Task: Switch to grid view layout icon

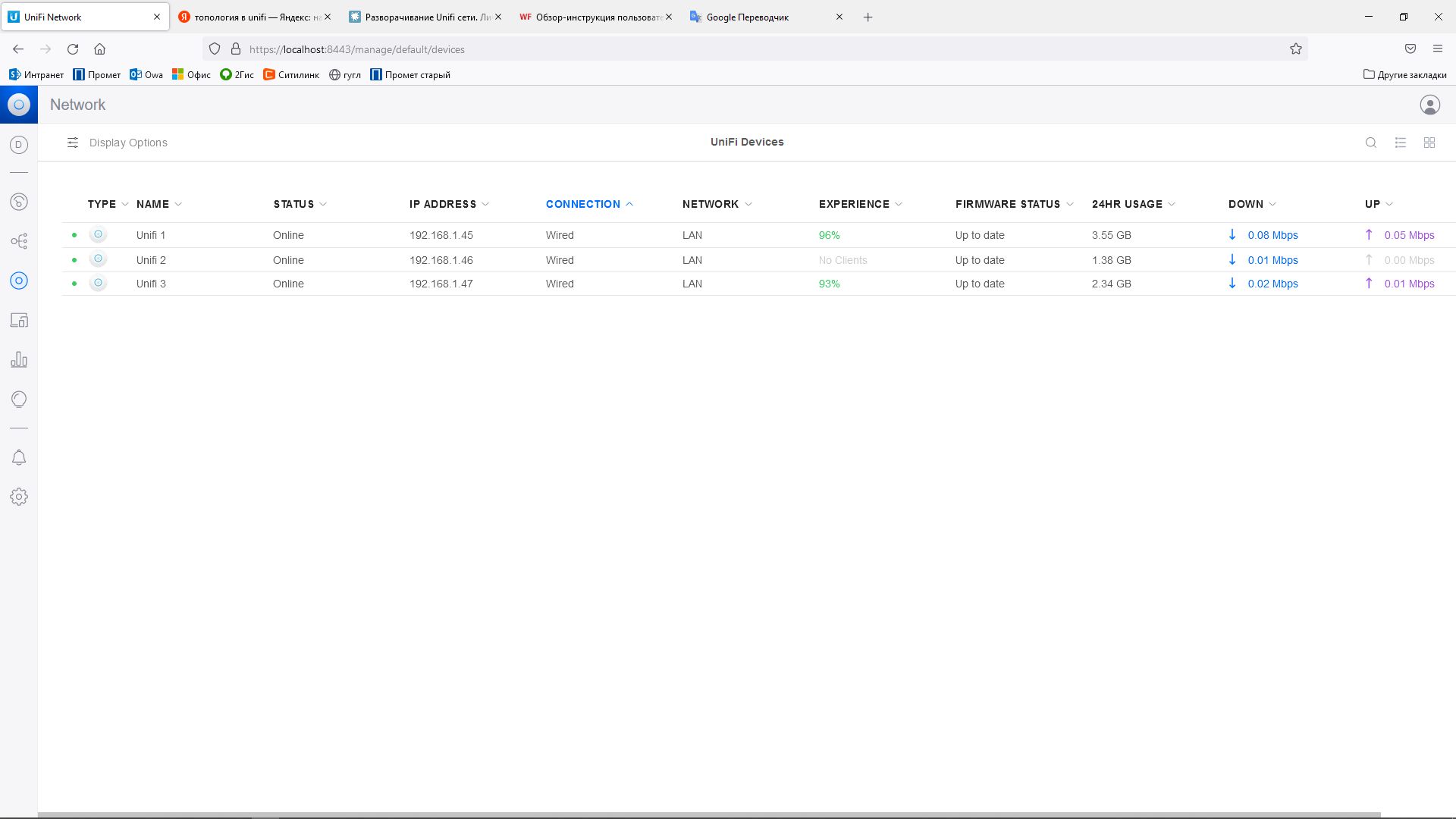Action: click(x=1429, y=143)
